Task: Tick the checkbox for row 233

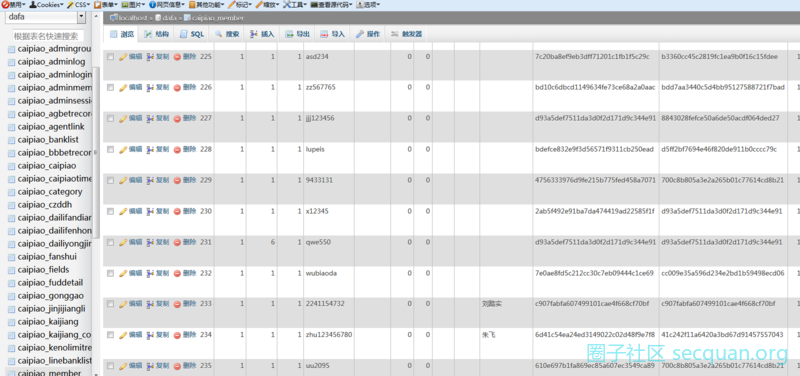Action: tap(110, 304)
